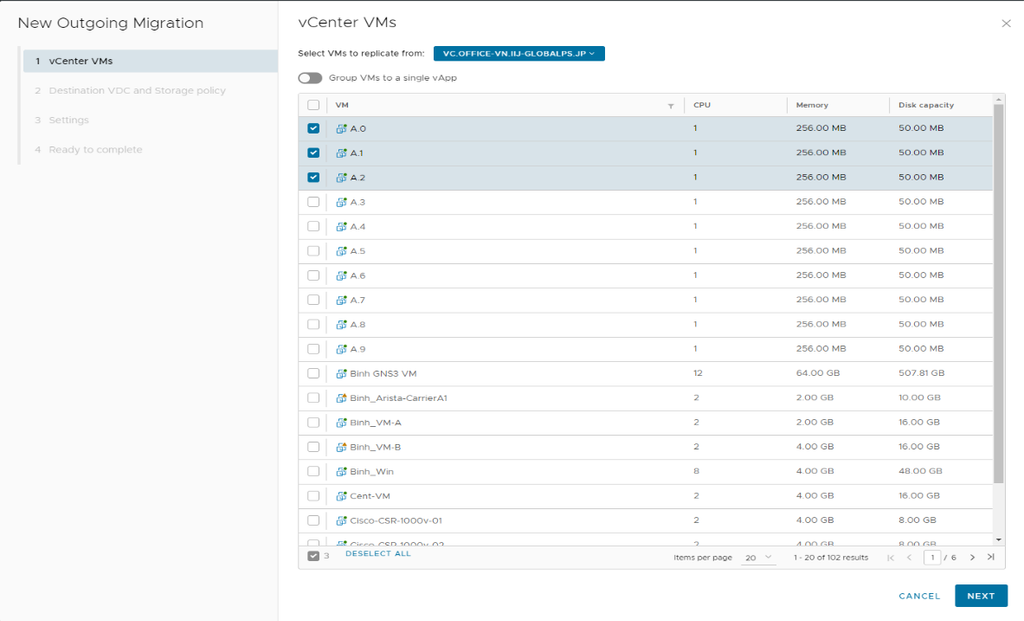Enable Group VMs to a single vApp
The height and width of the screenshot is (621, 1024).
[310, 78]
